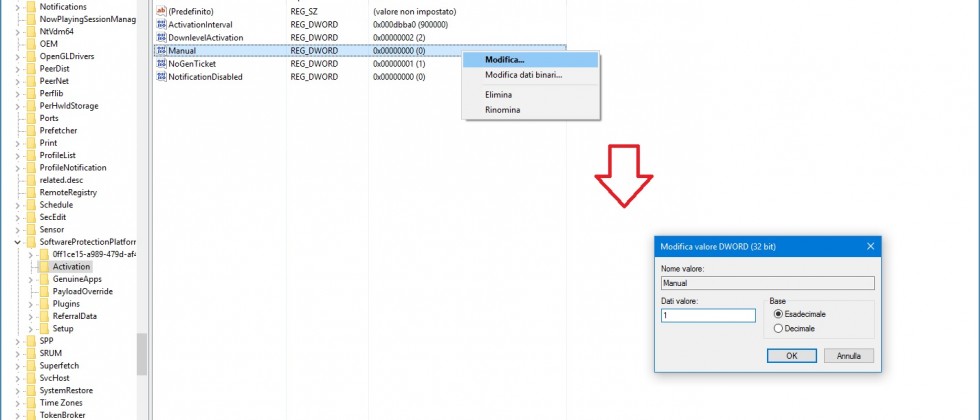This screenshot has width=980, height=420.
Task: Click DownlevelActivation data 0x00000002 (2)
Action: (x=399, y=38)
